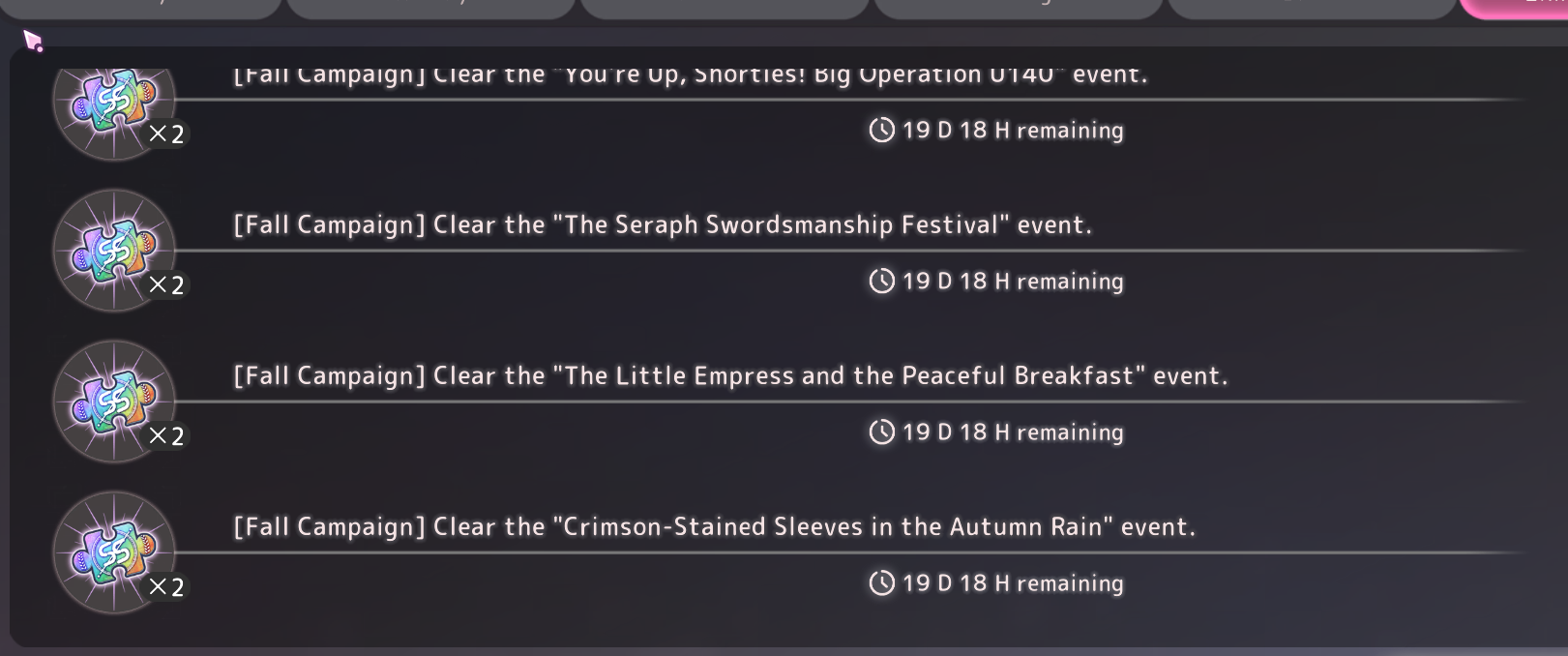The height and width of the screenshot is (656, 1568).
Task: Click the pink pointer icon above the mission list
Action: [33, 41]
